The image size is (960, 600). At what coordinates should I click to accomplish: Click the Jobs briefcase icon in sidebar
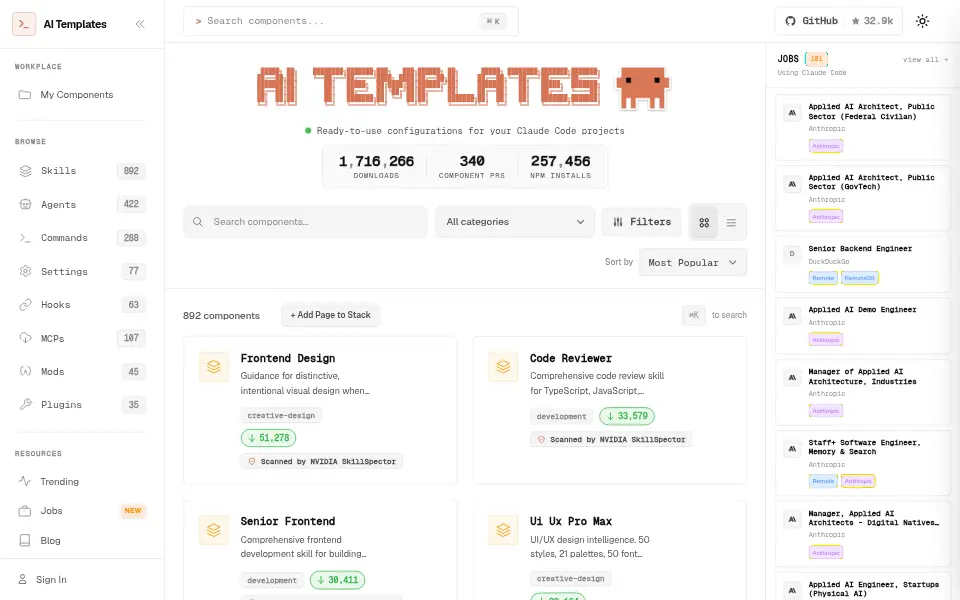pyautogui.click(x=24, y=511)
